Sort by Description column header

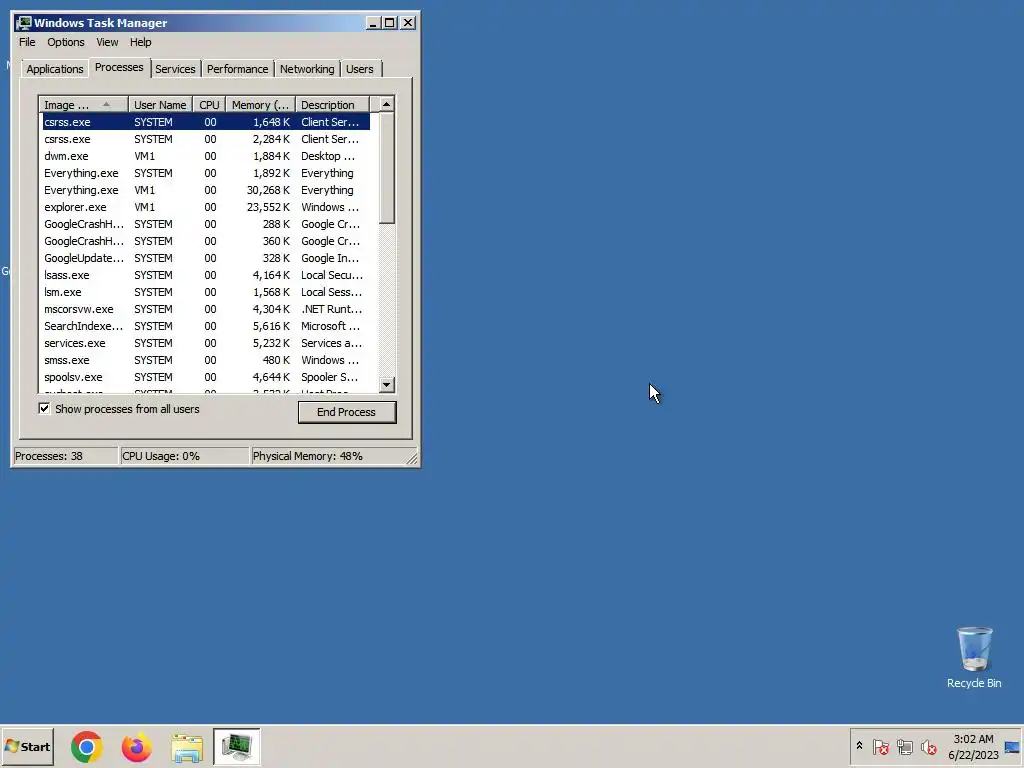332,104
